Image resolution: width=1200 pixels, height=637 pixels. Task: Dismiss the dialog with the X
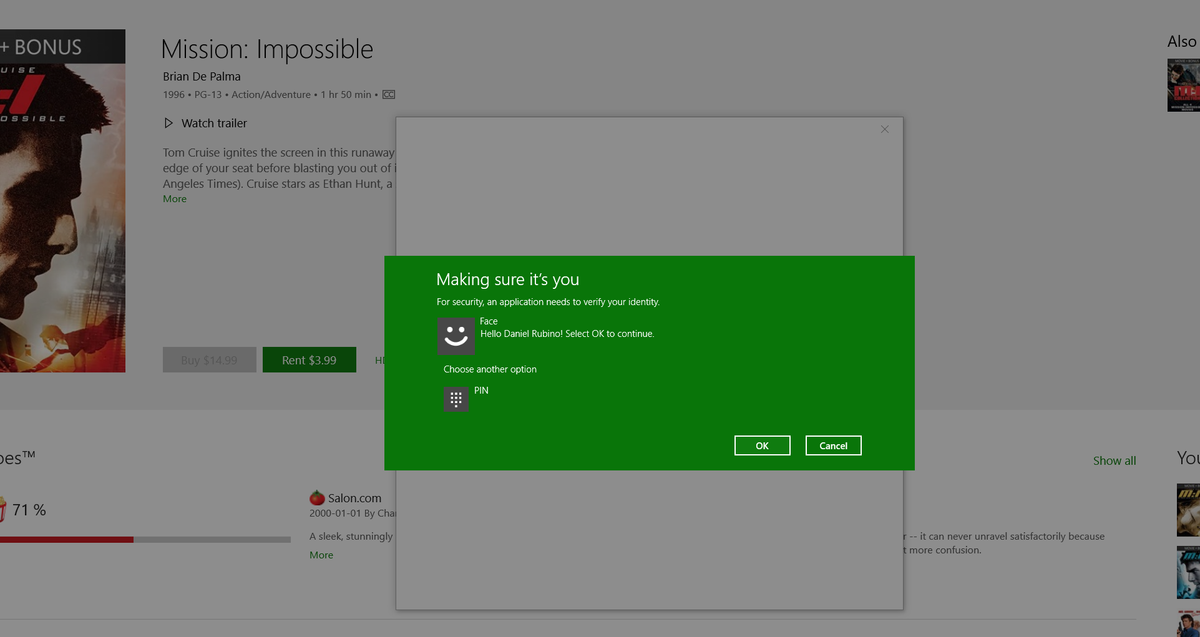coord(884,129)
